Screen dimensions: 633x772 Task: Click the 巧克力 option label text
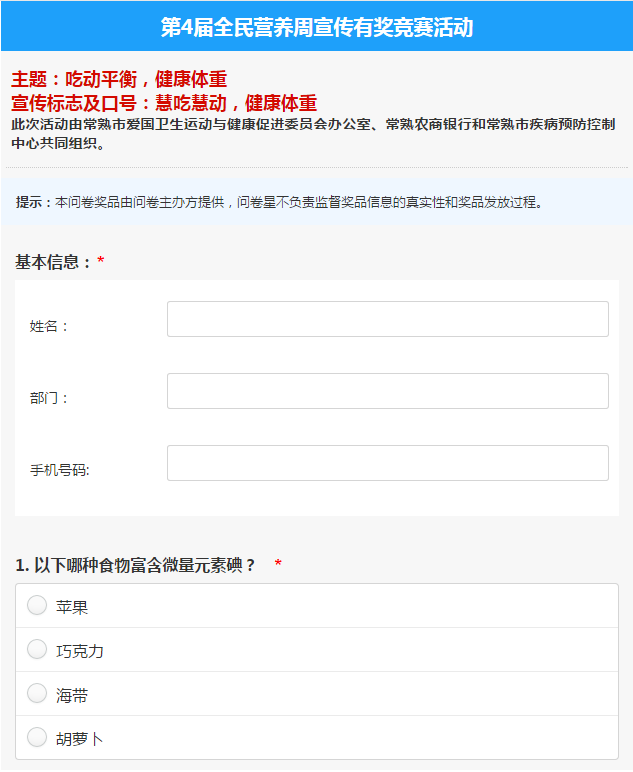[80, 651]
